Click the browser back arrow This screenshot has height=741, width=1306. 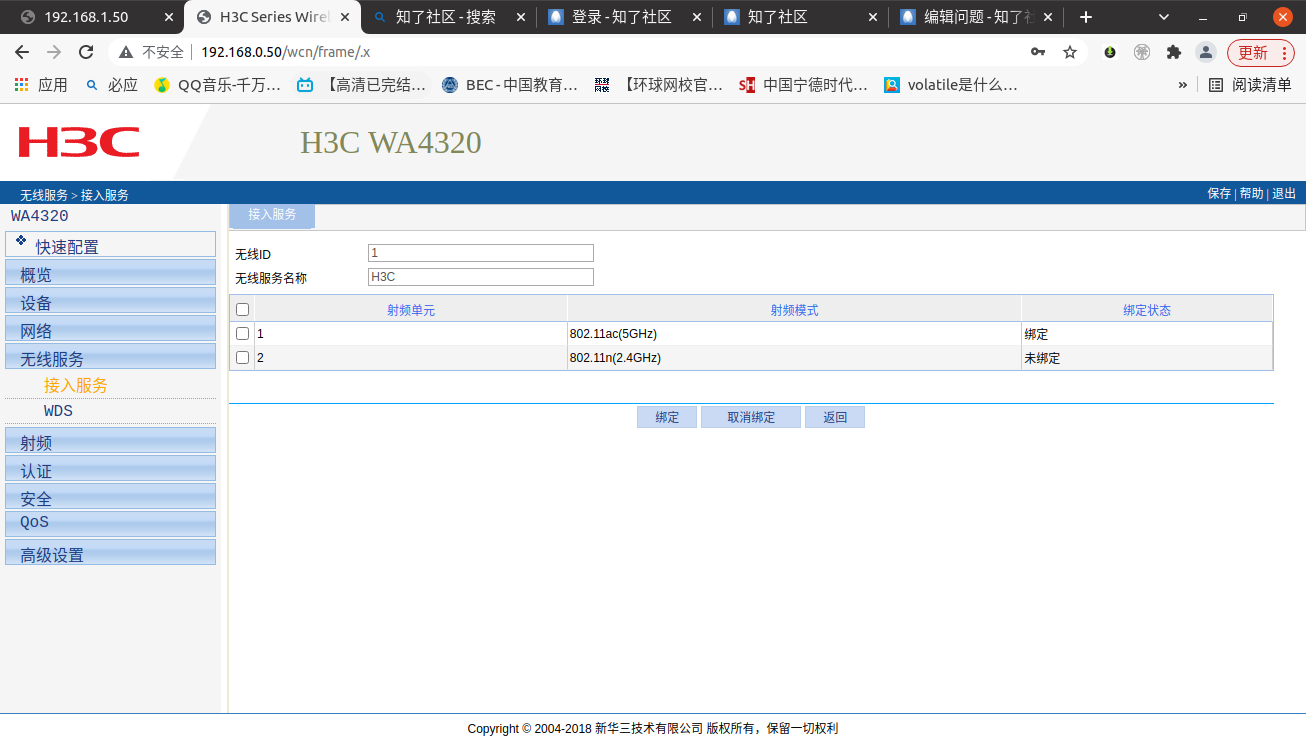click(x=22, y=52)
